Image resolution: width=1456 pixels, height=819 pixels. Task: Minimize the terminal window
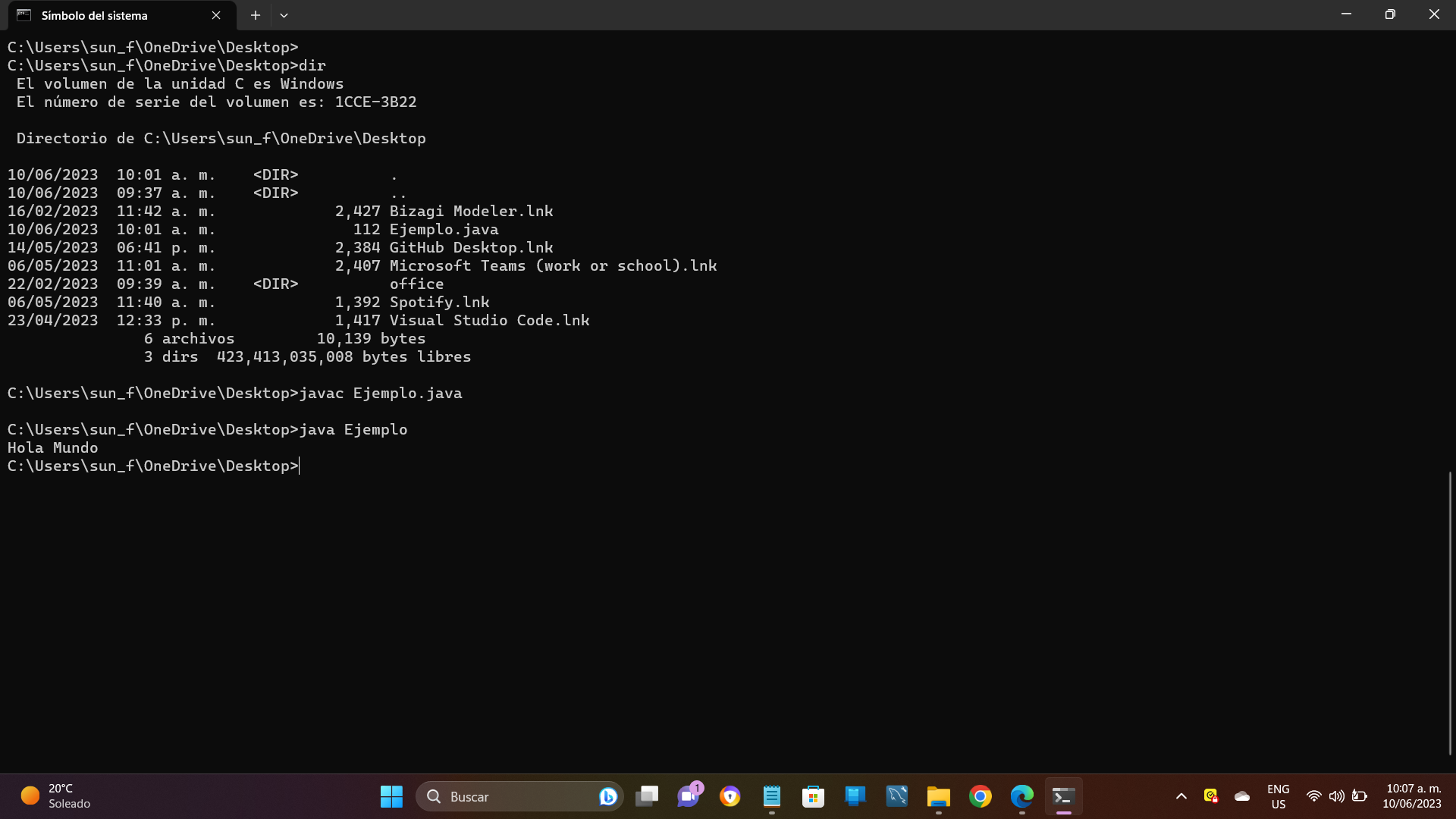coord(1346,14)
